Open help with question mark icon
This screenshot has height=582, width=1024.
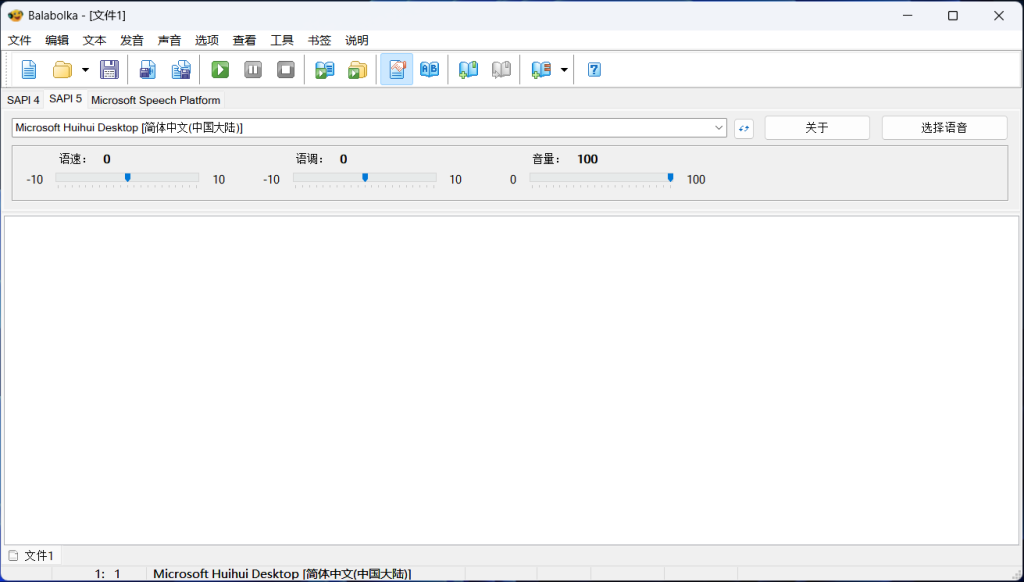594,69
